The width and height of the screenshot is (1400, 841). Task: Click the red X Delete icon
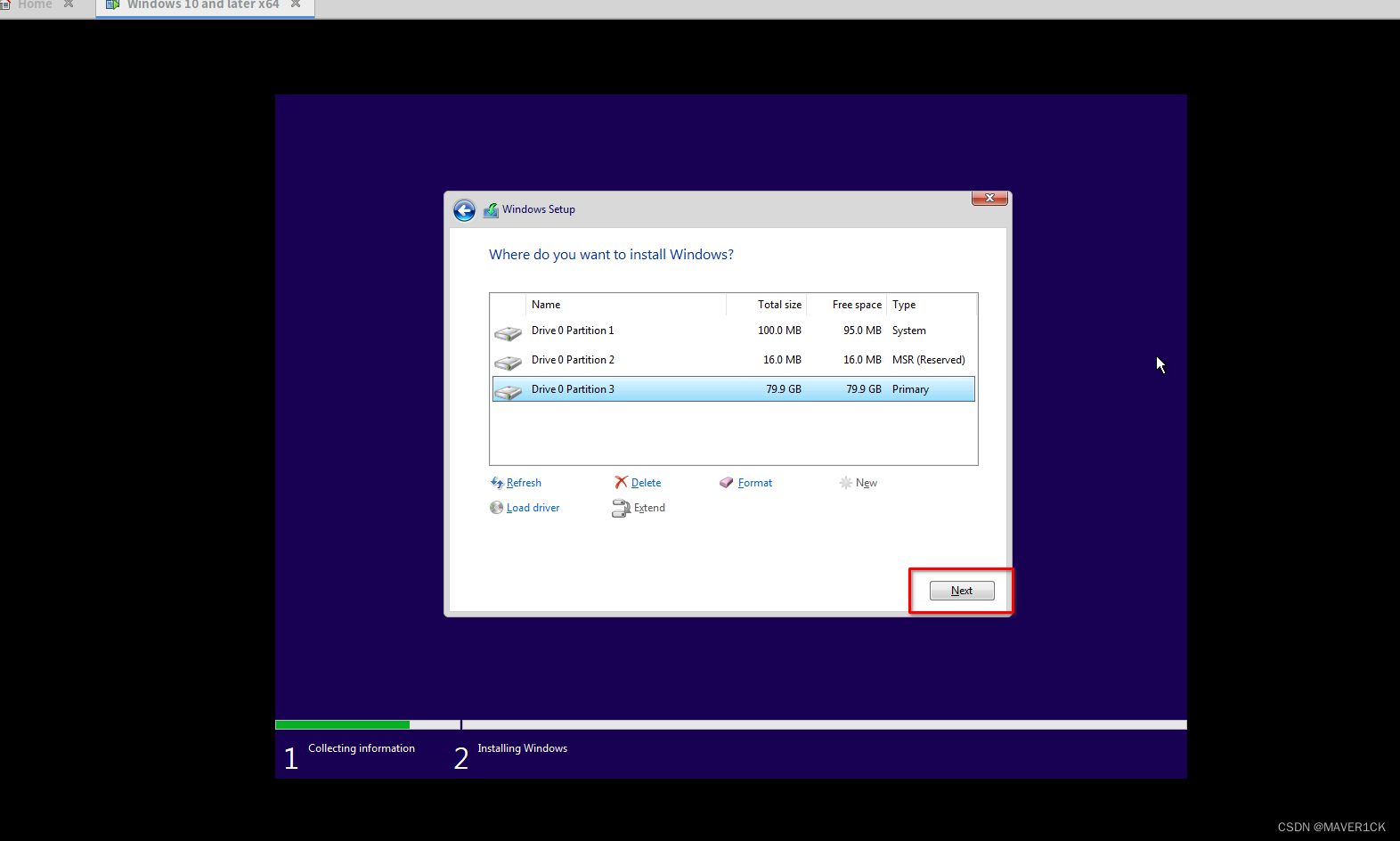click(x=621, y=482)
